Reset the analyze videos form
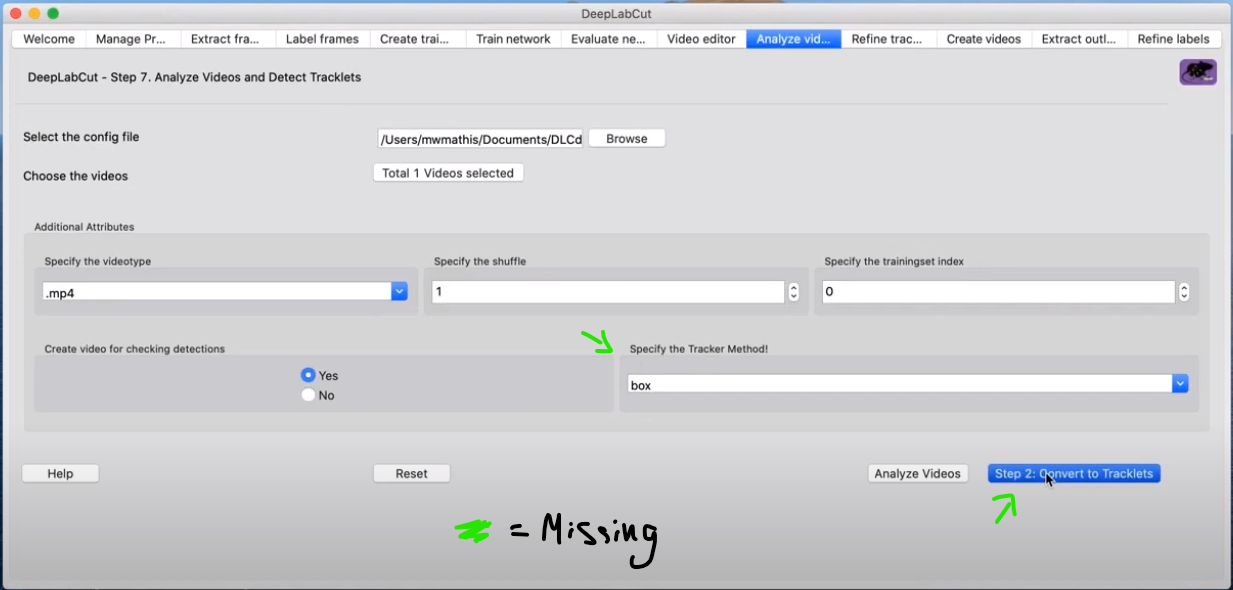Screen dimensions: 1233x590 (411, 473)
